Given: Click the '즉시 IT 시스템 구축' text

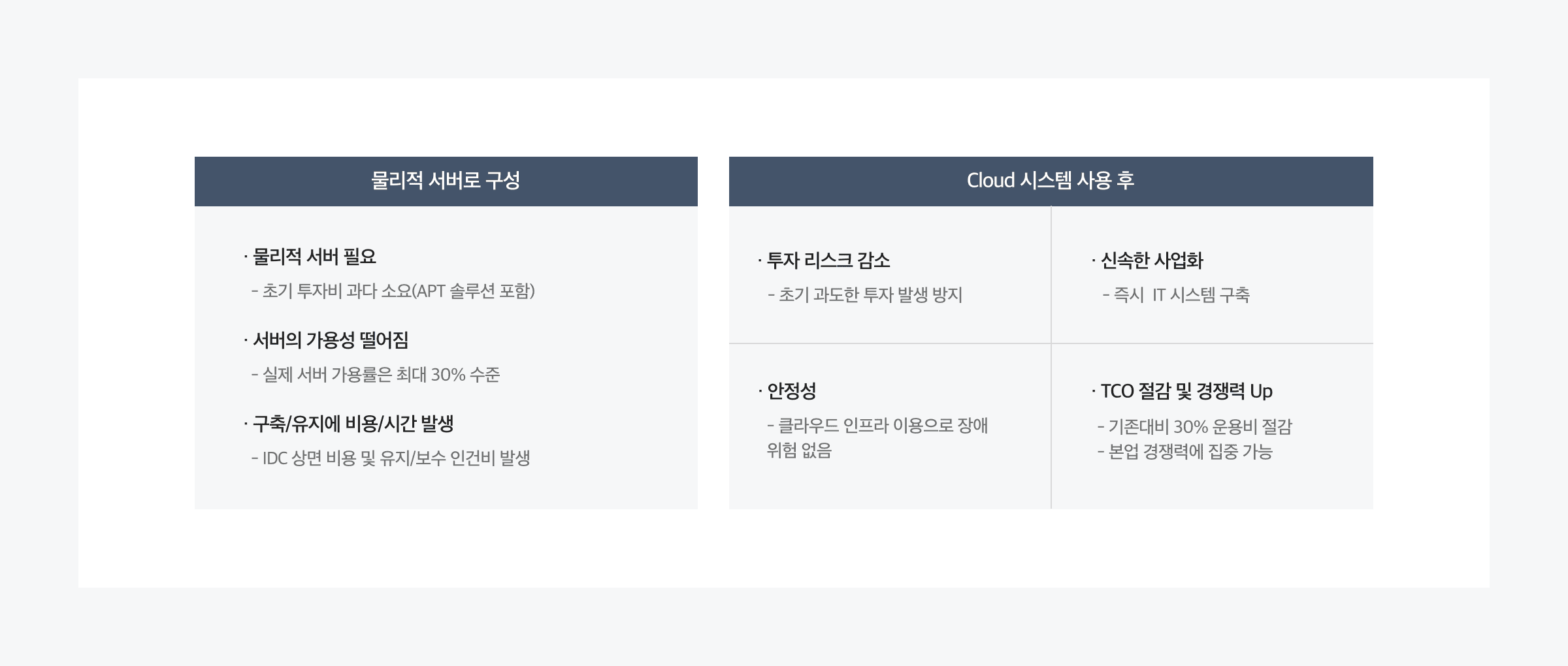Looking at the screenshot, I should pos(1181,295).
